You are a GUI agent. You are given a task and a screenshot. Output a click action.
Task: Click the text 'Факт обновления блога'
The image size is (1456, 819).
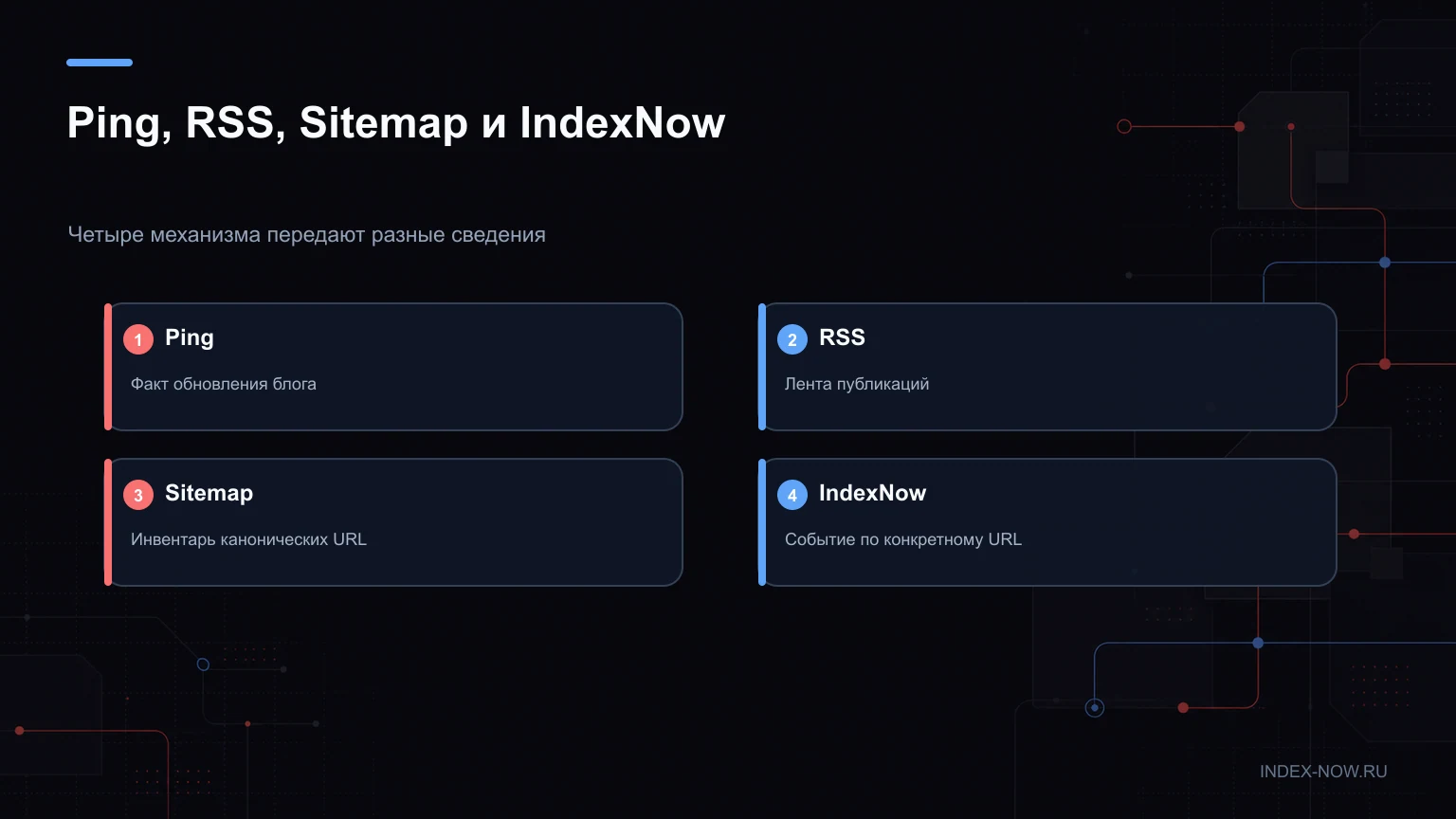point(224,384)
